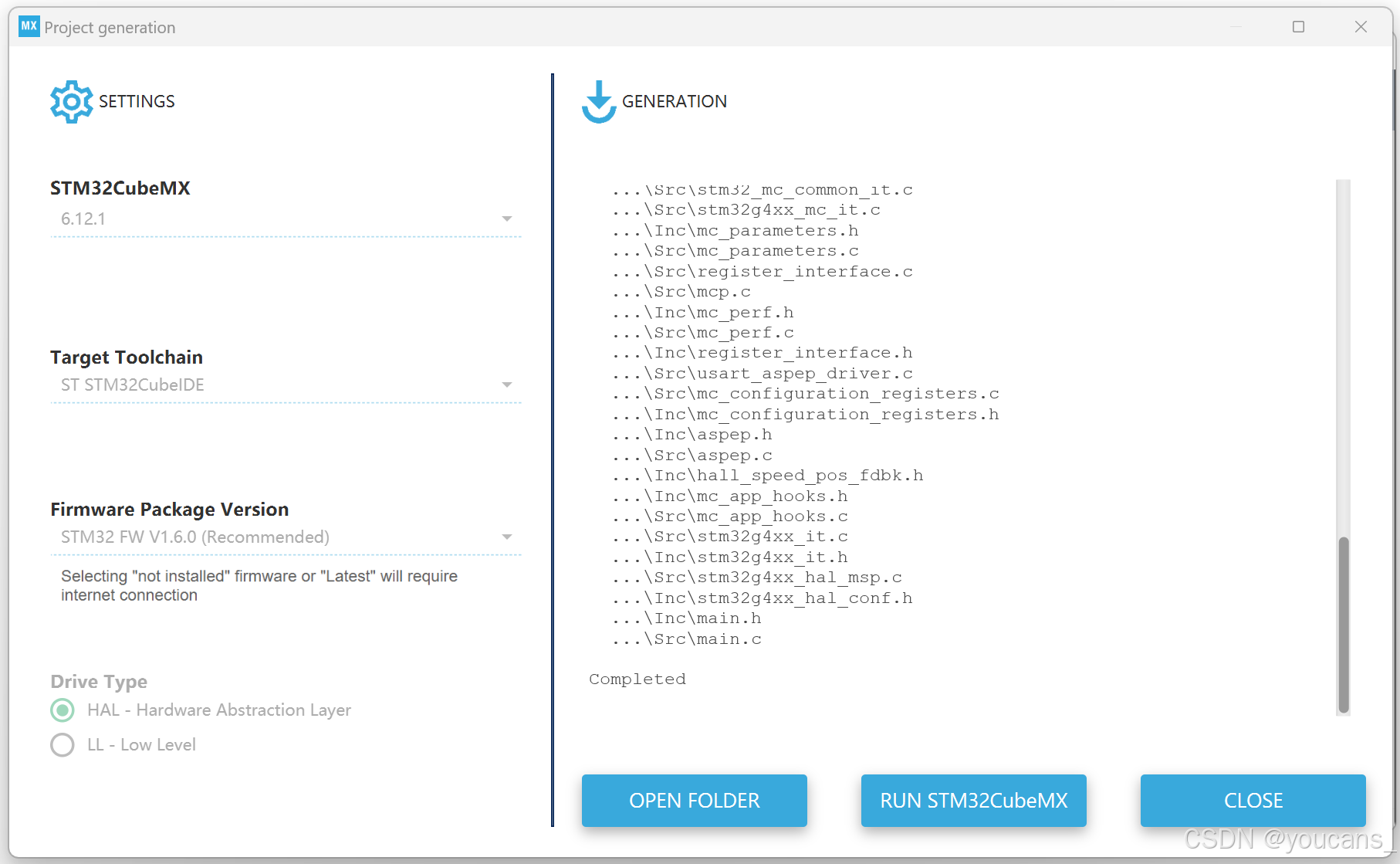Click log line ...\Src\stm32g4xx_hal_msp.c
This screenshot has height=864, width=1400.
pos(757,578)
